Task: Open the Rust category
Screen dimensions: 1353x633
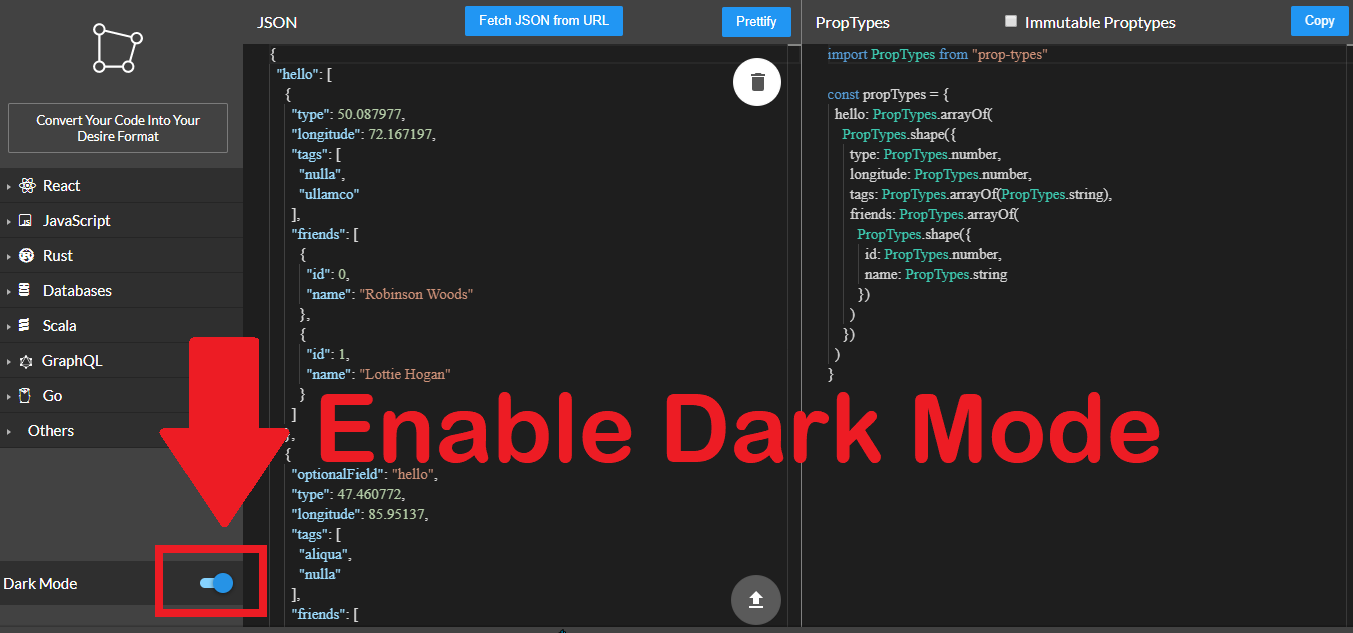Action: 58,256
